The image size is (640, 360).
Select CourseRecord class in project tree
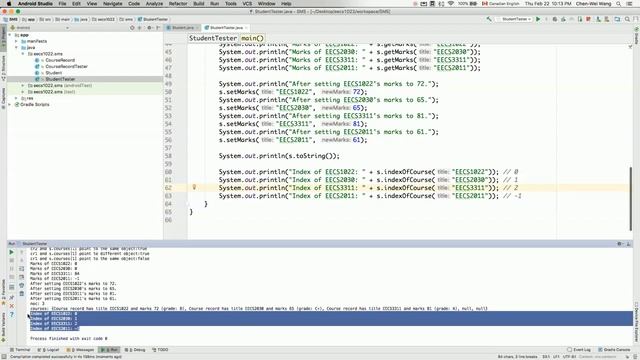pyautogui.click(x=60, y=60)
